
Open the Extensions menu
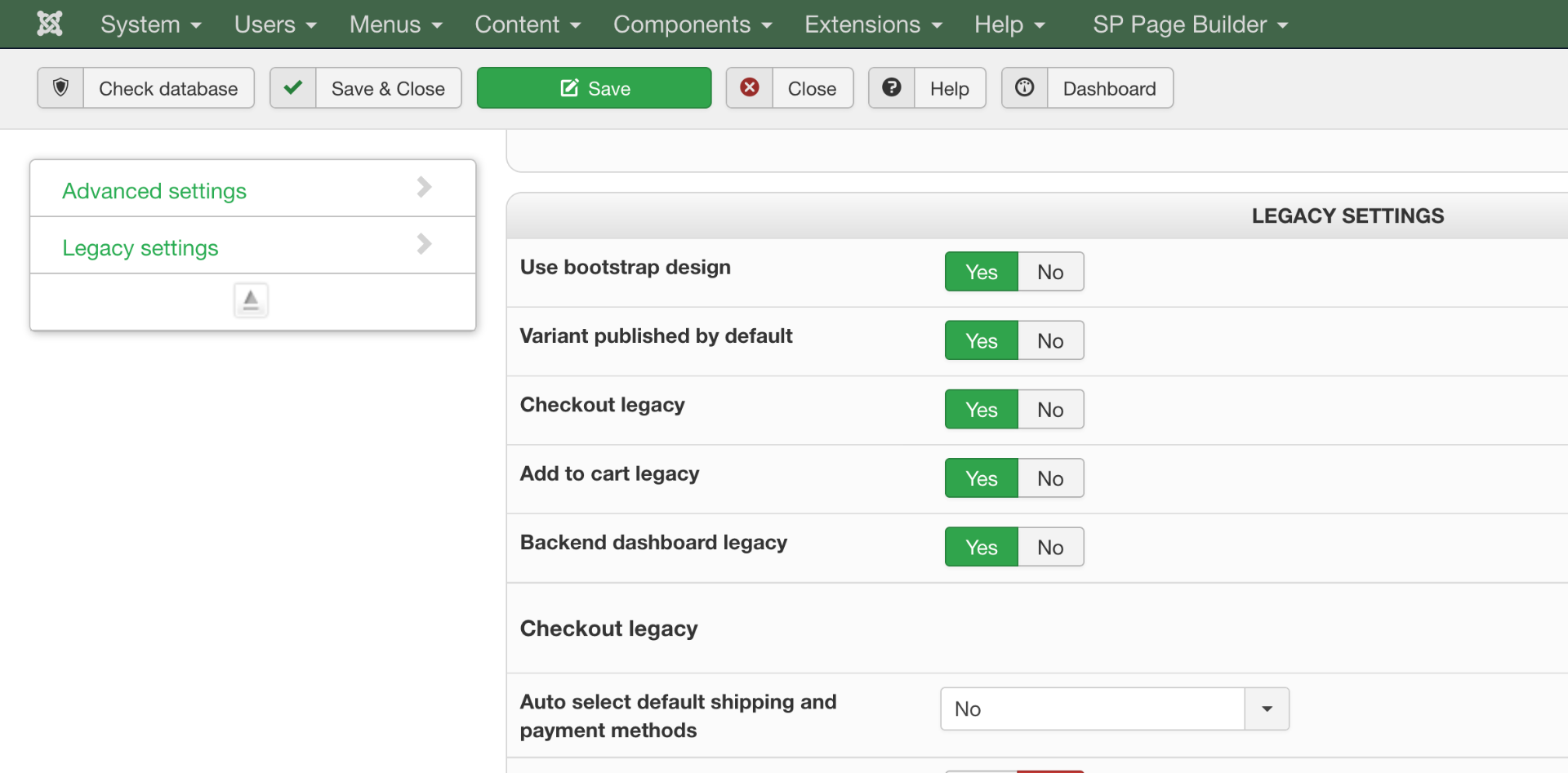click(x=873, y=24)
